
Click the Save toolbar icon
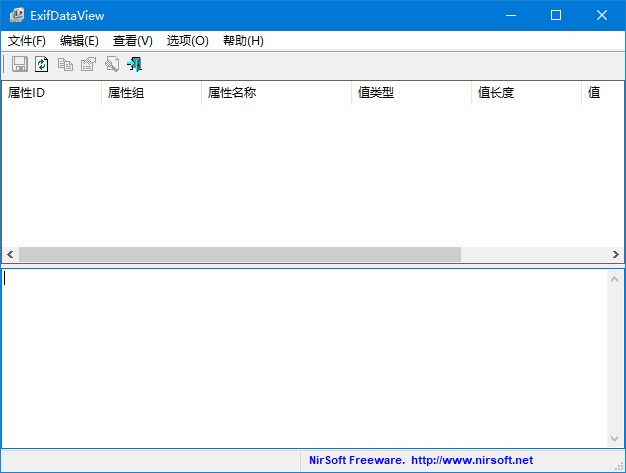pyautogui.click(x=19, y=65)
